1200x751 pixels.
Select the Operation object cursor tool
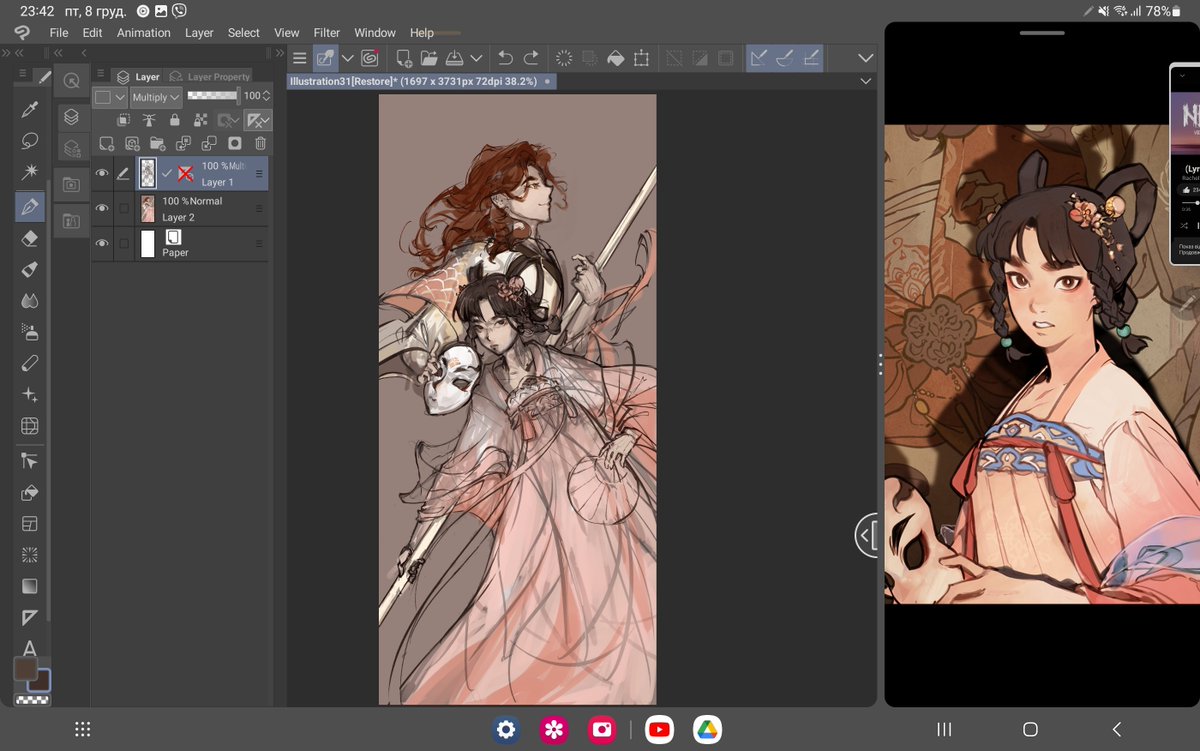coord(30,461)
